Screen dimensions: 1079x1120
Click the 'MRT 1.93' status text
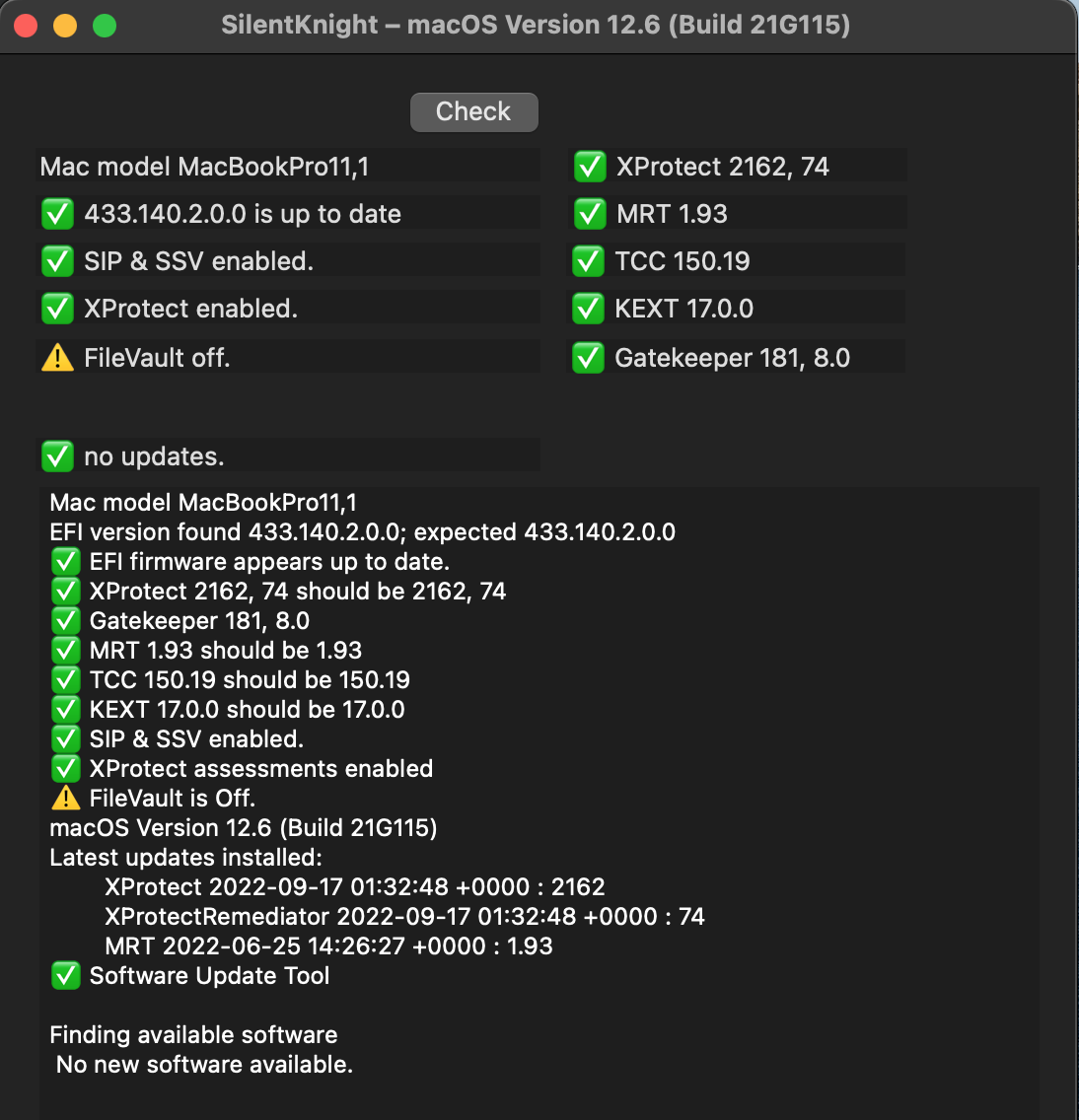click(x=672, y=214)
